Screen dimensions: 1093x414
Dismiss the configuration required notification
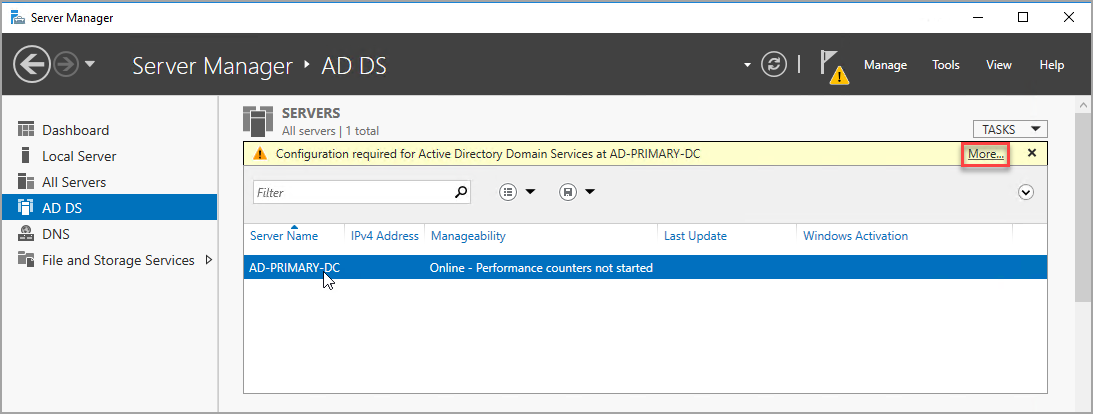pos(1031,153)
